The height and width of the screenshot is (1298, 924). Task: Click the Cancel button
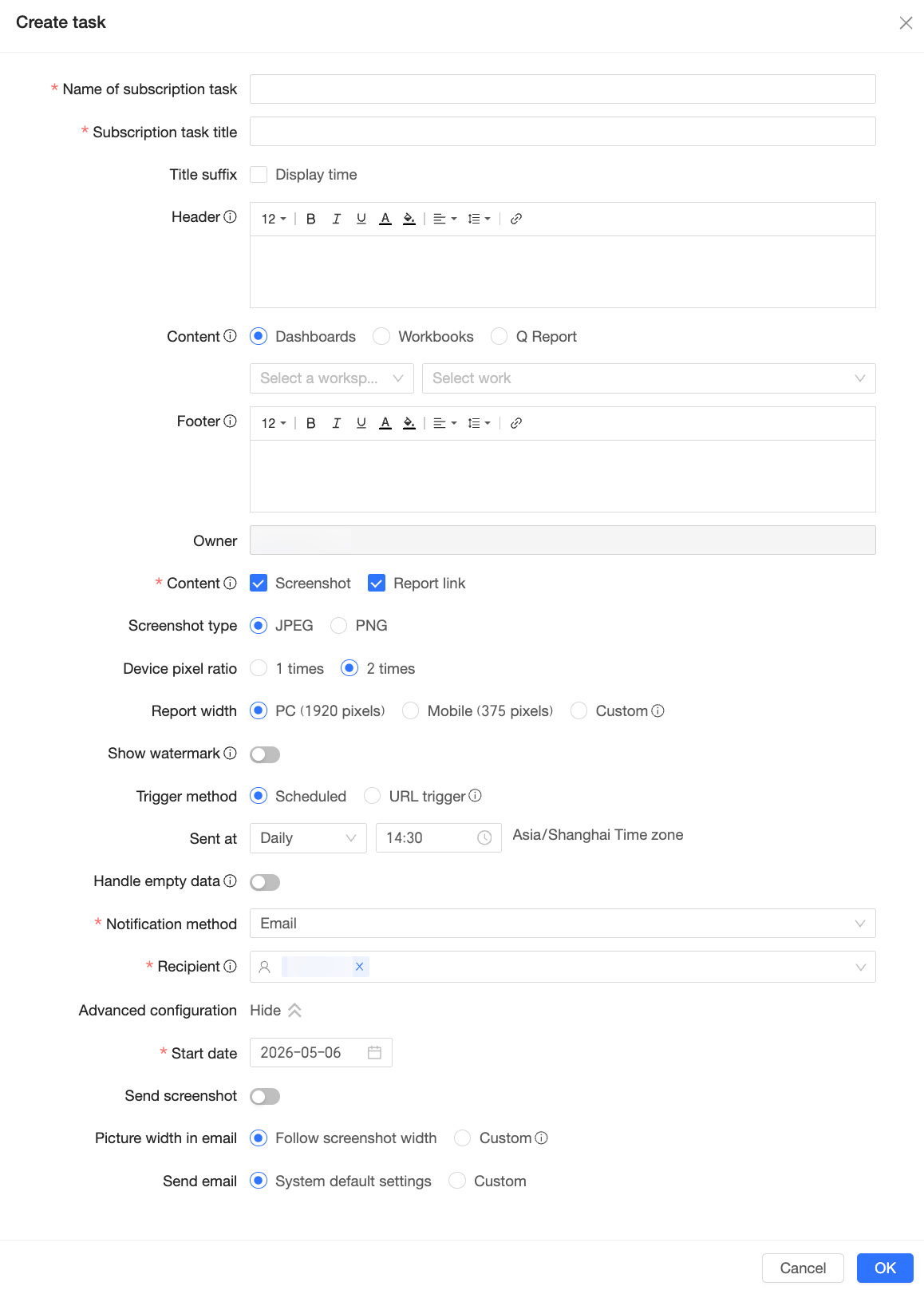point(803,1268)
